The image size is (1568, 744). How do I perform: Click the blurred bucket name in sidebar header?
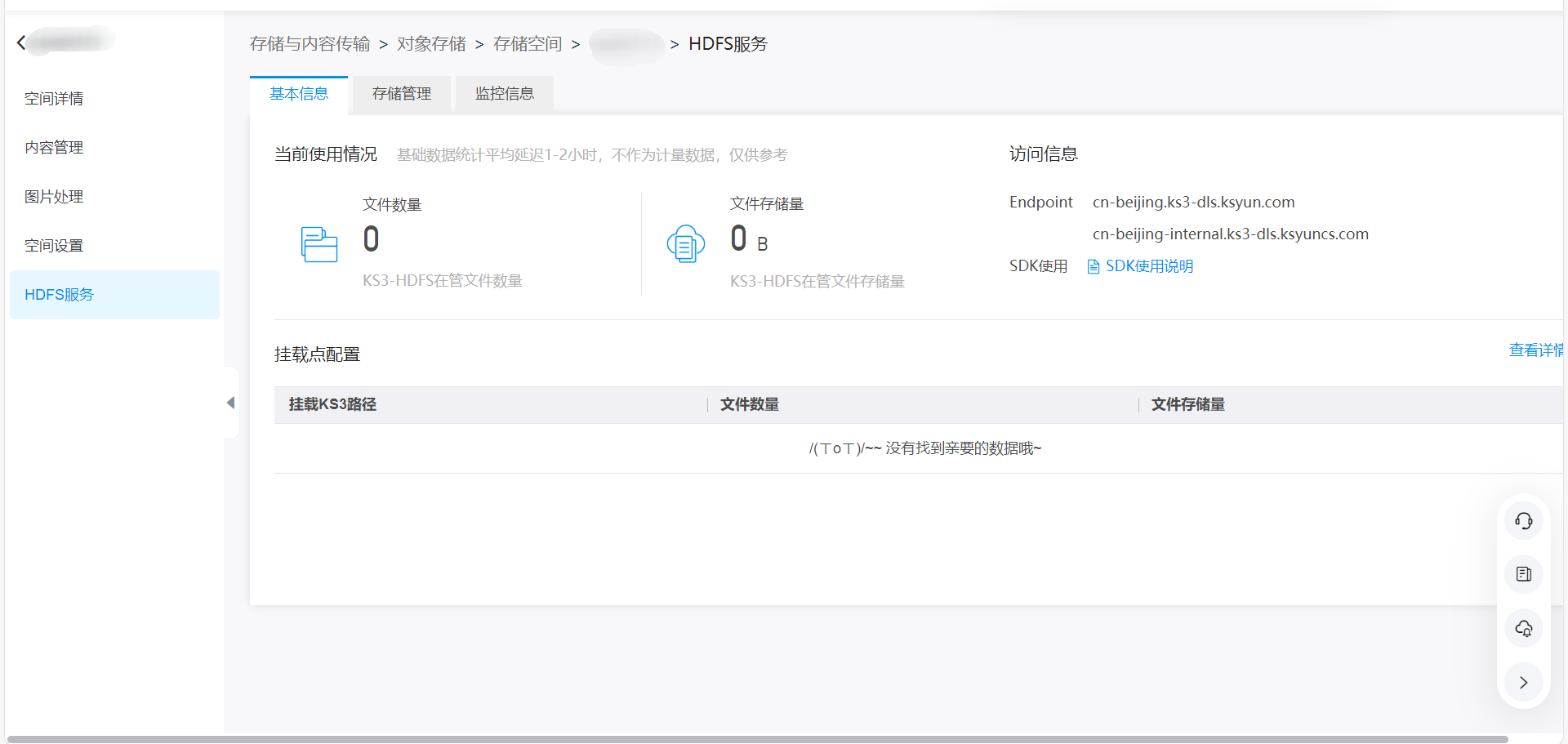click(x=72, y=41)
